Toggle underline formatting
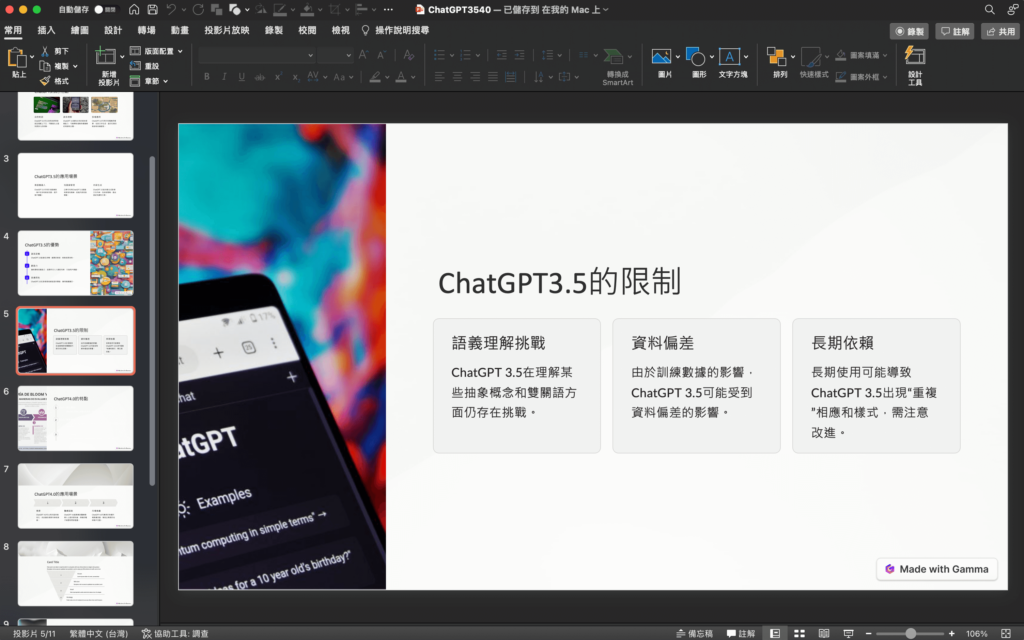Viewport: 1024px width, 640px height. [242, 76]
